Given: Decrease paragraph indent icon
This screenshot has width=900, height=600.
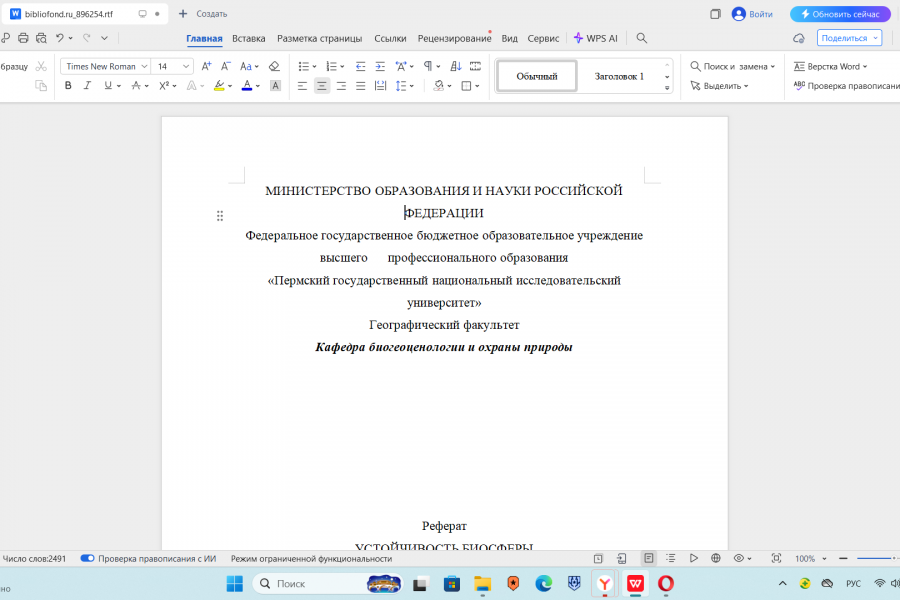Looking at the screenshot, I should [x=360, y=66].
